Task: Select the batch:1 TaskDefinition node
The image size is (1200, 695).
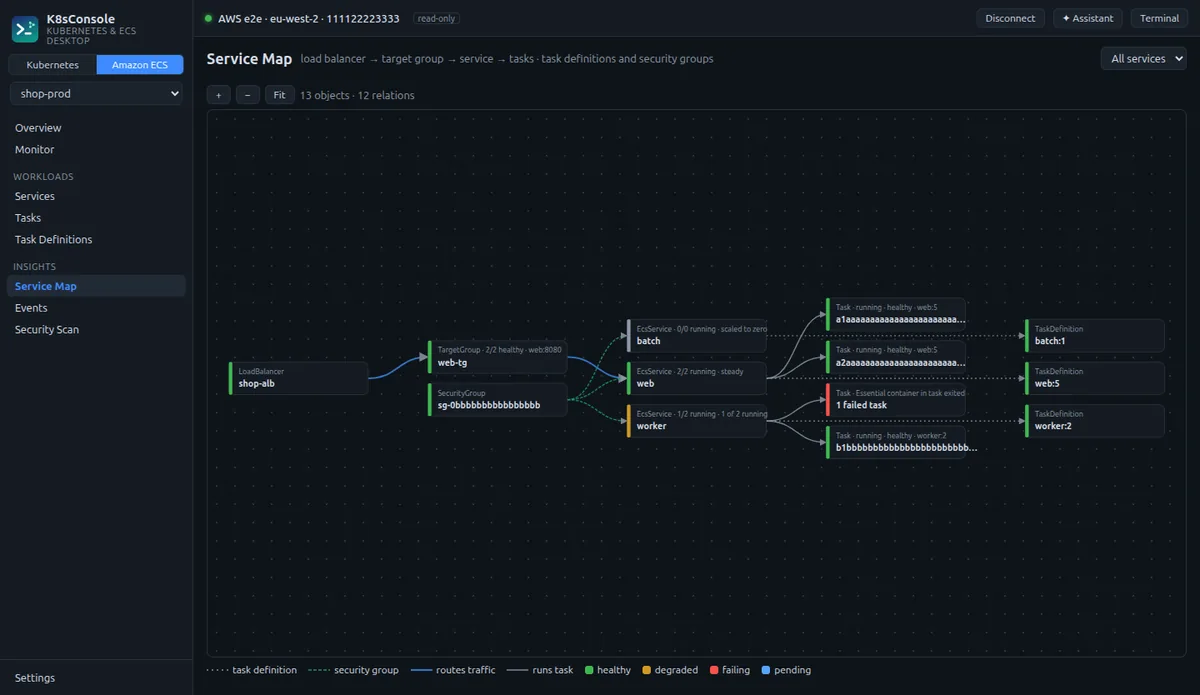Action: (1095, 335)
